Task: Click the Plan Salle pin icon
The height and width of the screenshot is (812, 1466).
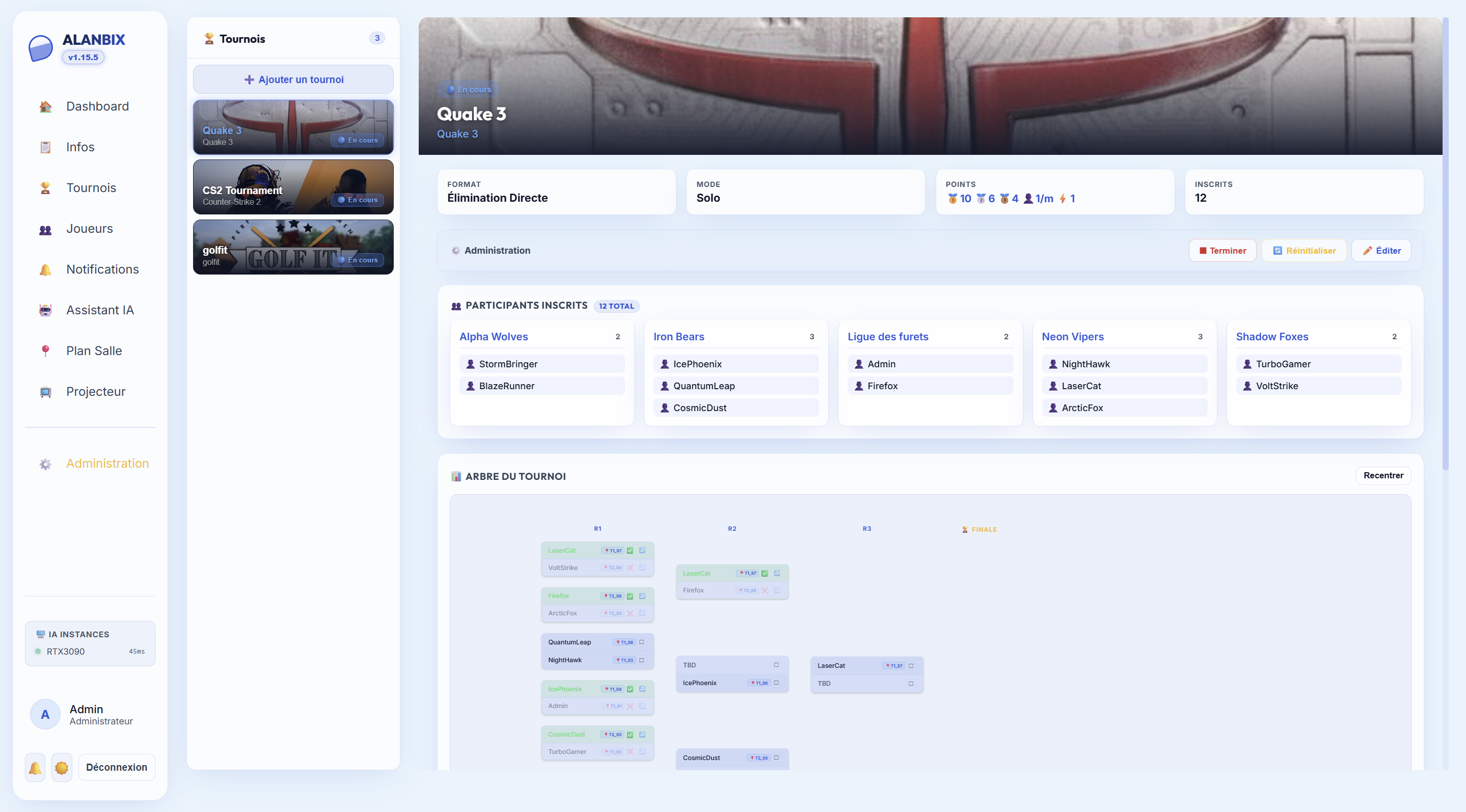Action: click(45, 351)
